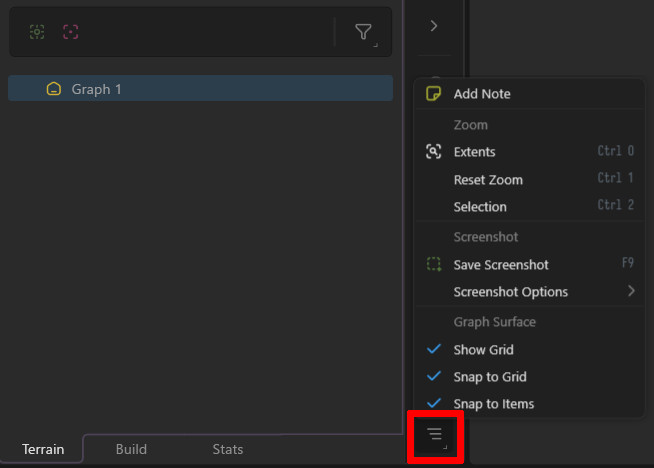Open the Build tab
The image size is (654, 468).
[131, 449]
